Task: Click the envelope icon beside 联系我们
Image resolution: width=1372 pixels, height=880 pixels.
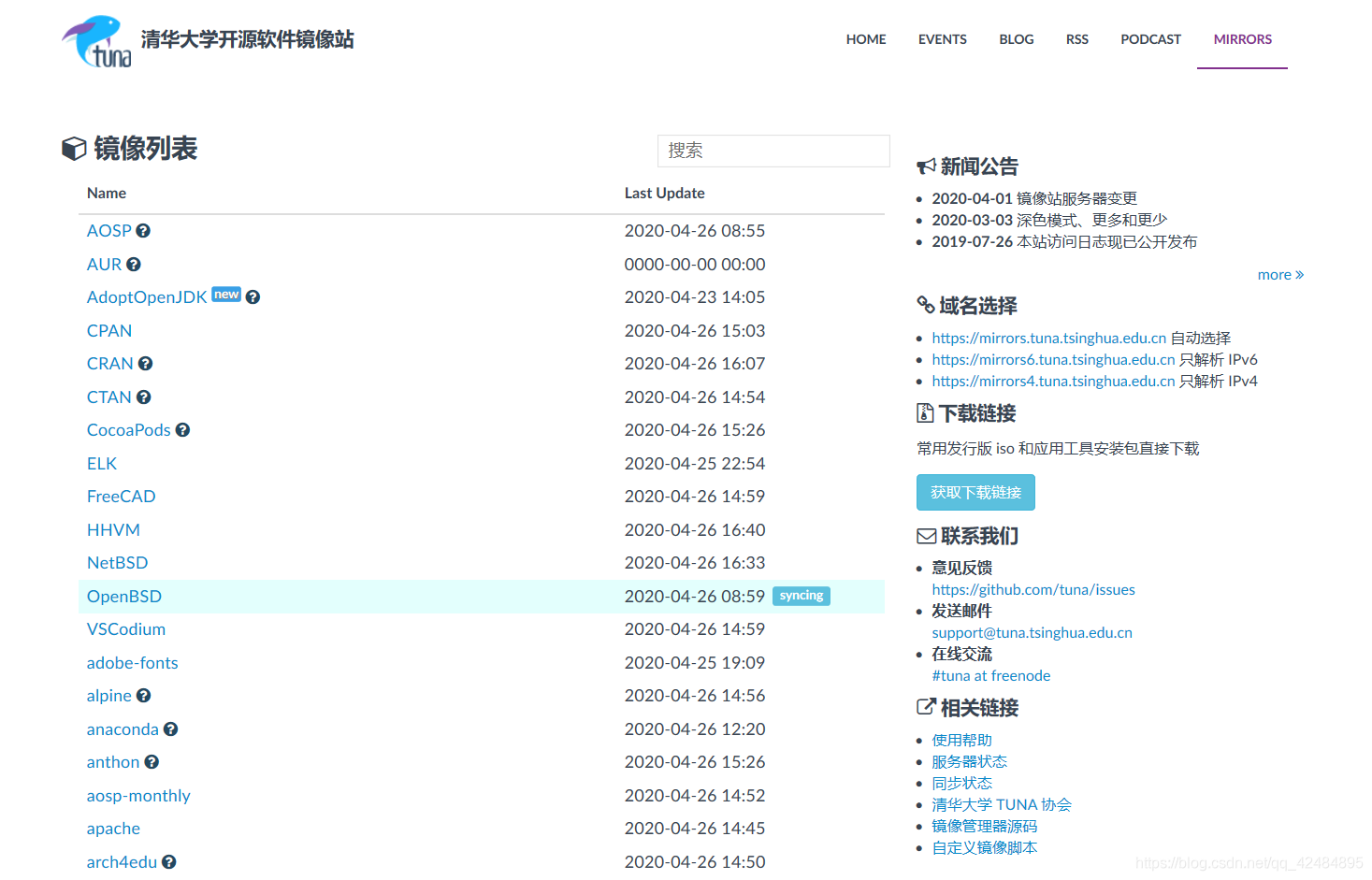Action: coord(926,536)
